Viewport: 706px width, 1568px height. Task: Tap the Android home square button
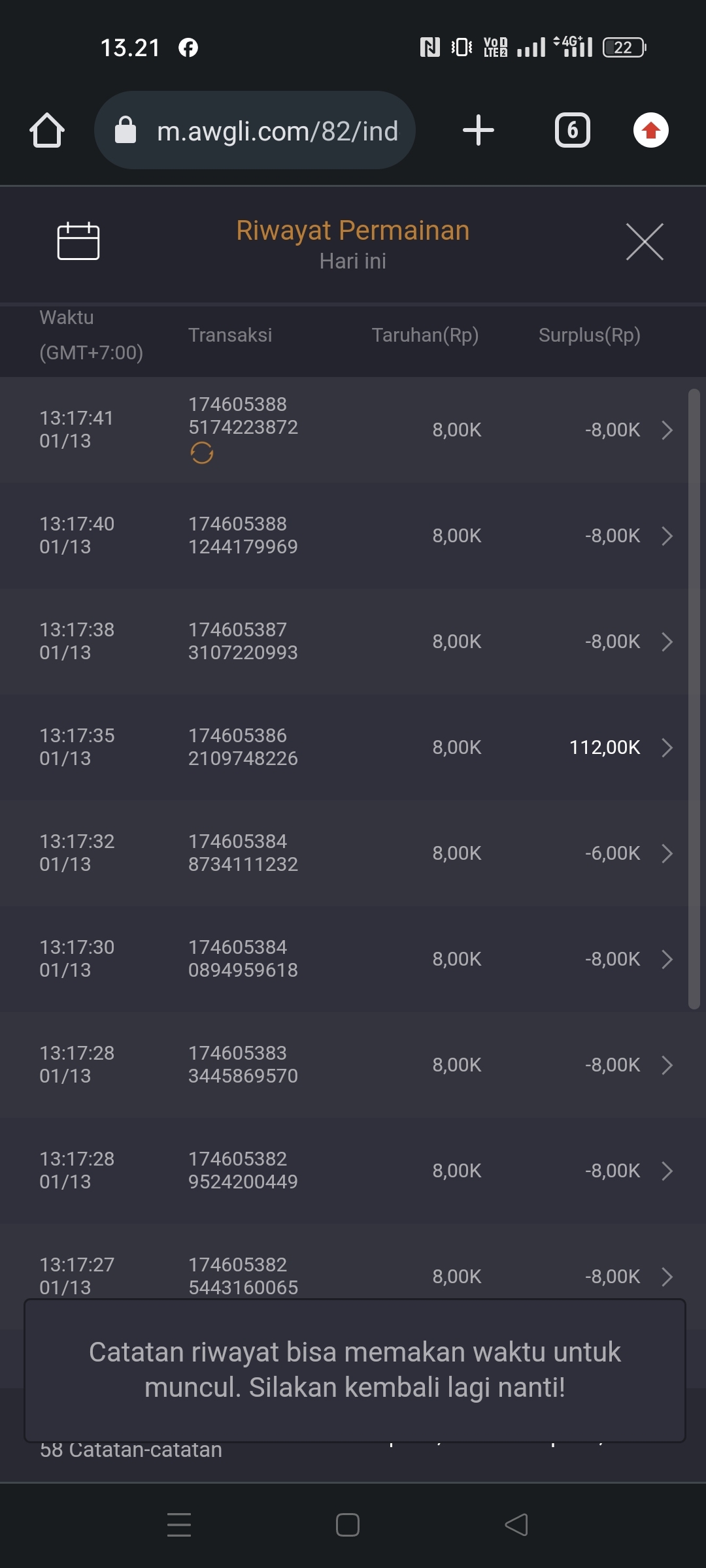(x=347, y=1525)
